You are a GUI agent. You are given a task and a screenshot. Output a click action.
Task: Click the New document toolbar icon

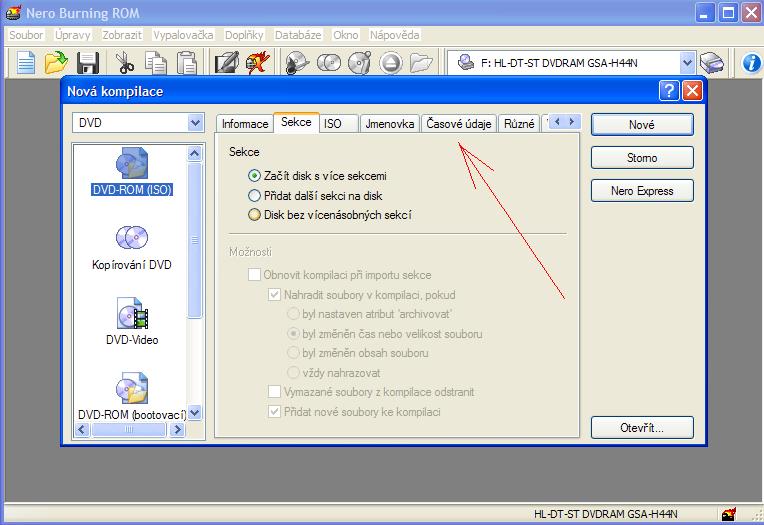[26, 63]
